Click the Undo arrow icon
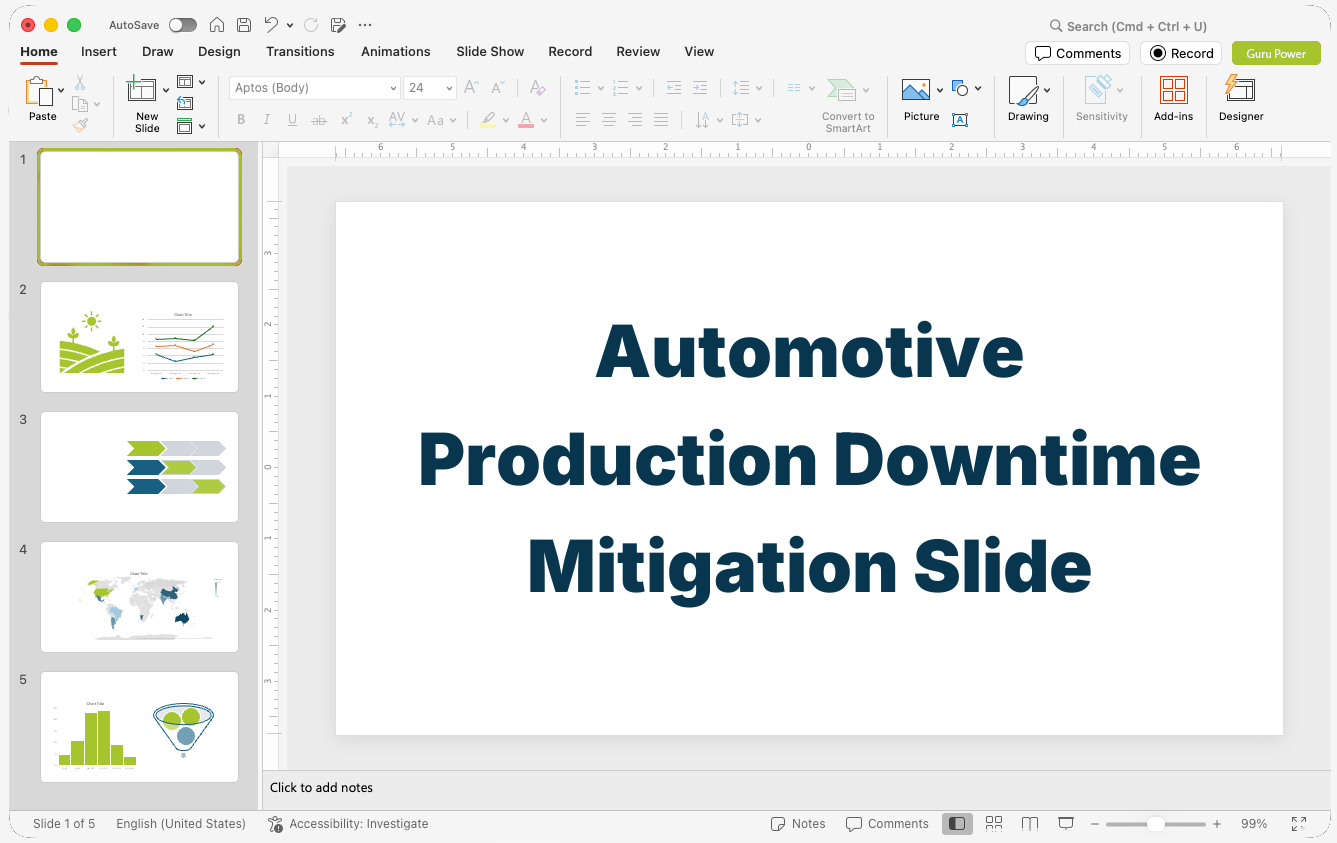Viewport: 1337px width, 843px height. 271,25
